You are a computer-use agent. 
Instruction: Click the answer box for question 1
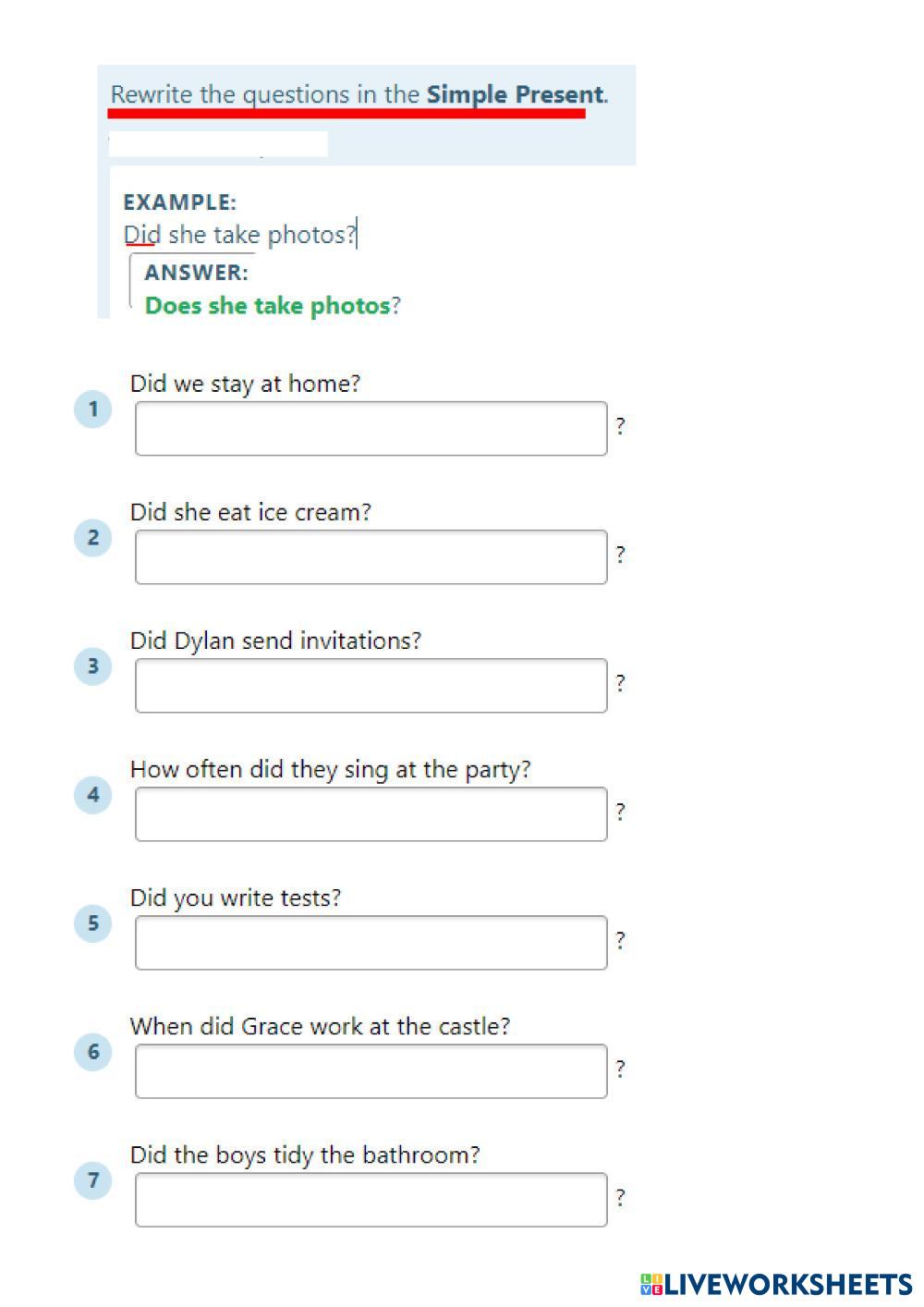click(x=371, y=429)
